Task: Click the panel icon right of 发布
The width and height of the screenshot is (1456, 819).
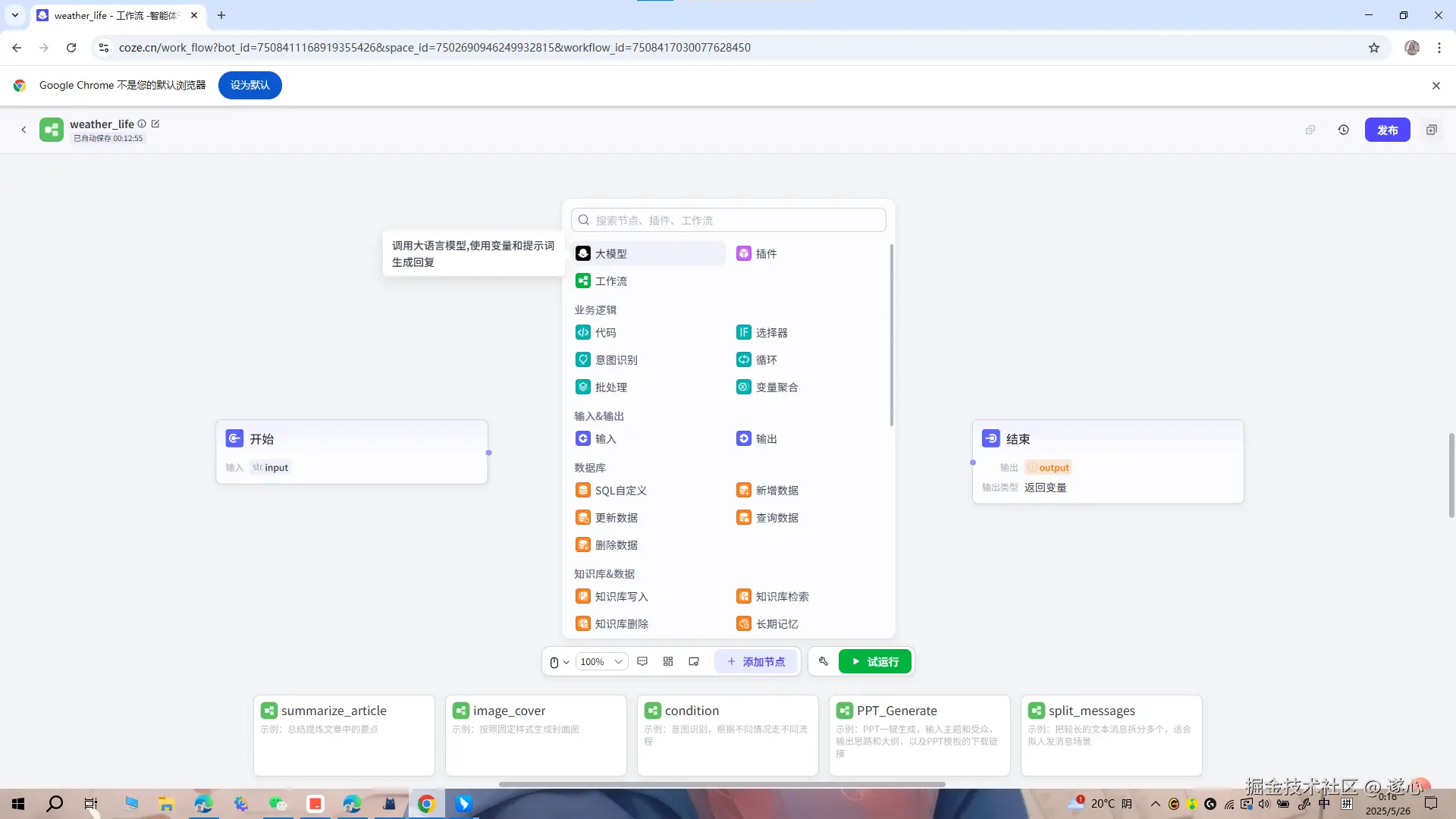Action: coord(1431,130)
